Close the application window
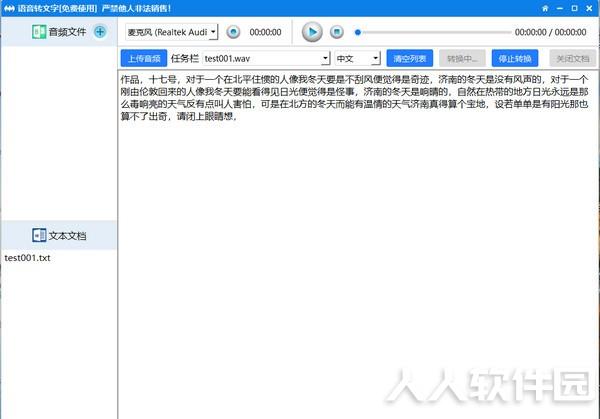600x419 pixels. pos(589,8)
